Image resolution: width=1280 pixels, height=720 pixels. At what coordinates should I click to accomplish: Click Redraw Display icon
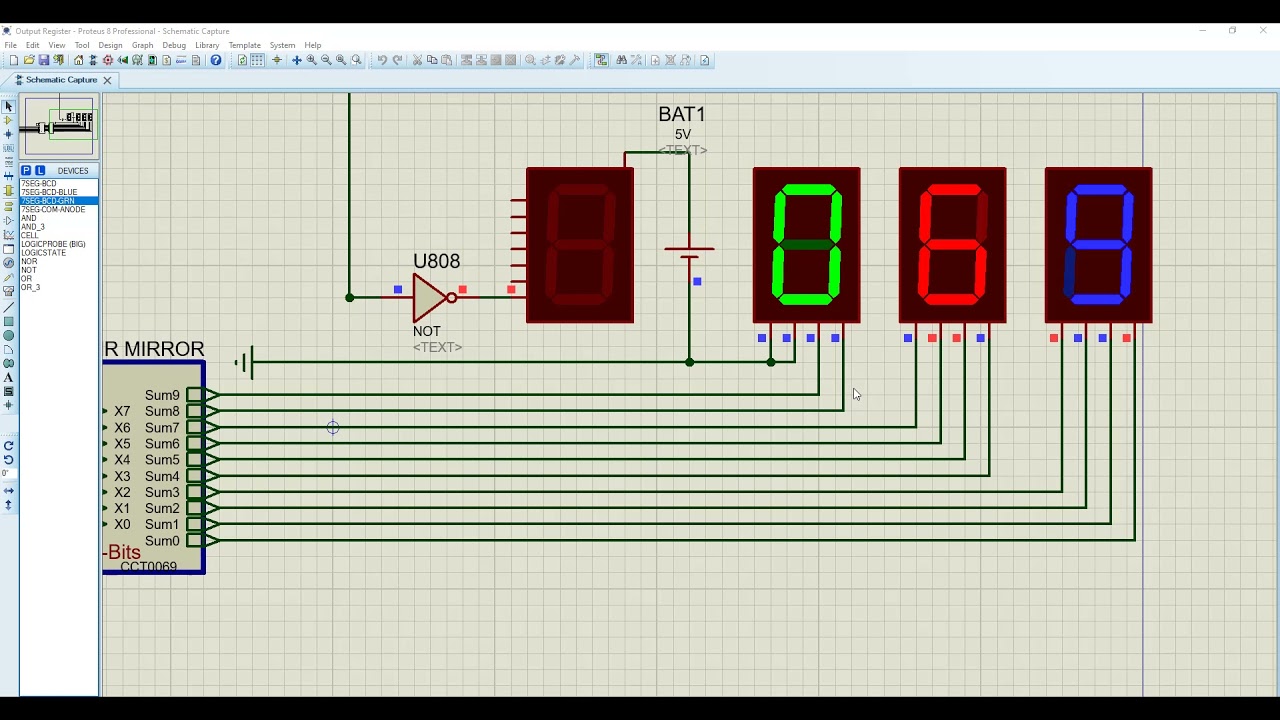(x=242, y=60)
